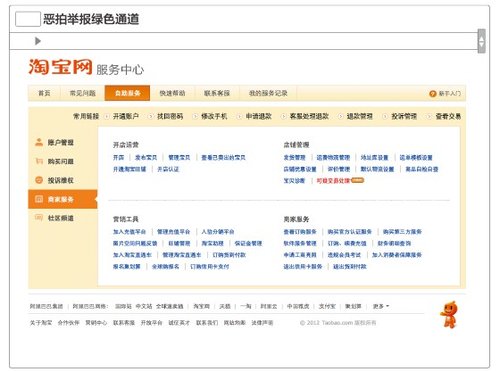The height and width of the screenshot is (372, 500).
Task: Open the 联系客服 tab
Action: 217,93
